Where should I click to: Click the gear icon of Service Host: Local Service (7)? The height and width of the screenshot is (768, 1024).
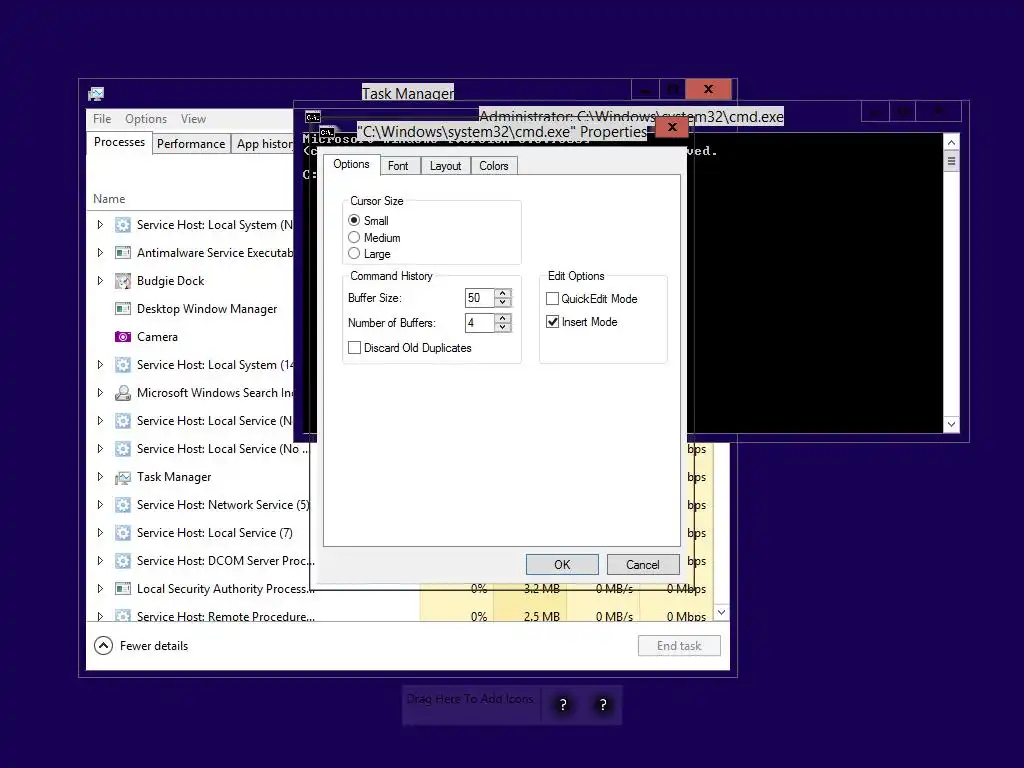click(x=123, y=533)
